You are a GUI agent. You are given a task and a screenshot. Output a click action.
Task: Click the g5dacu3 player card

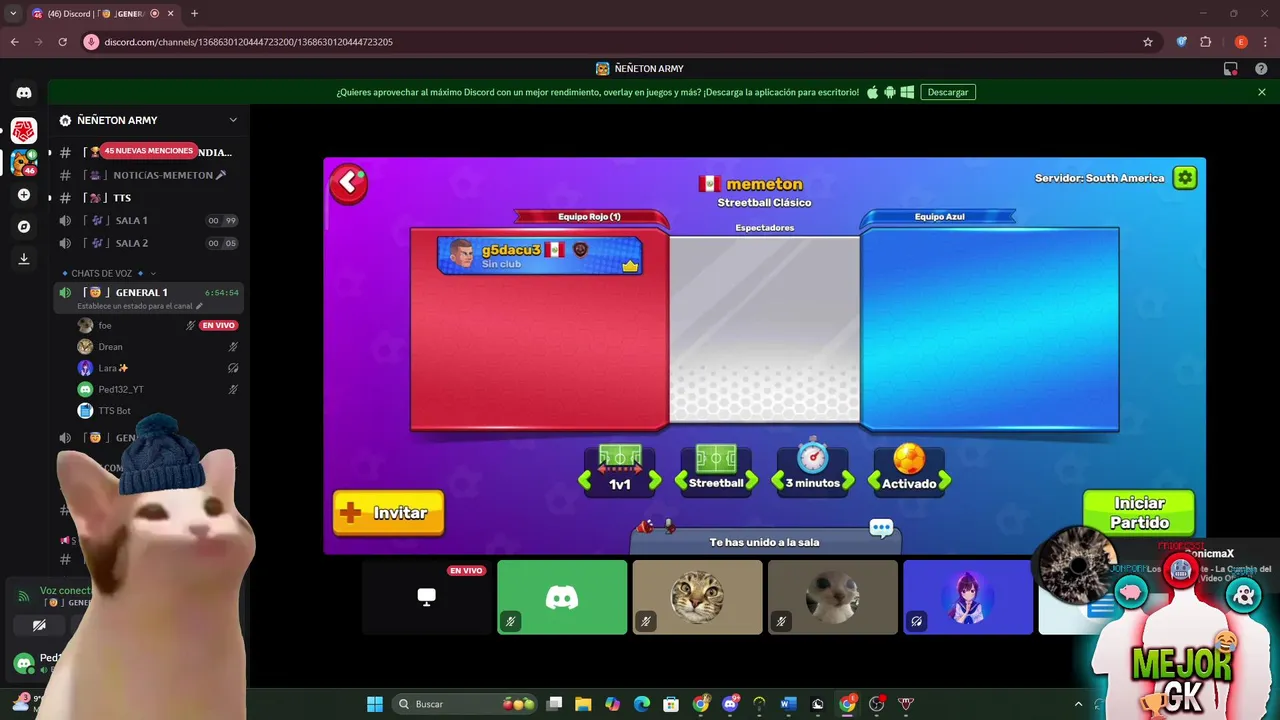click(539, 256)
